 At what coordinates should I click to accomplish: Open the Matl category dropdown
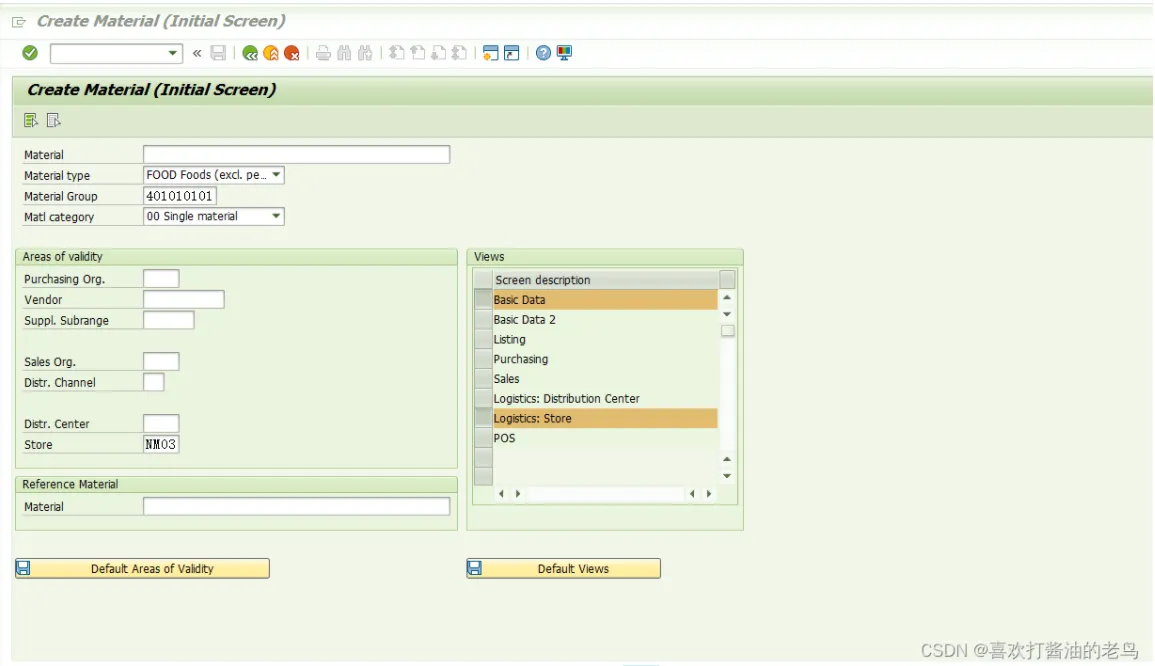(x=276, y=217)
